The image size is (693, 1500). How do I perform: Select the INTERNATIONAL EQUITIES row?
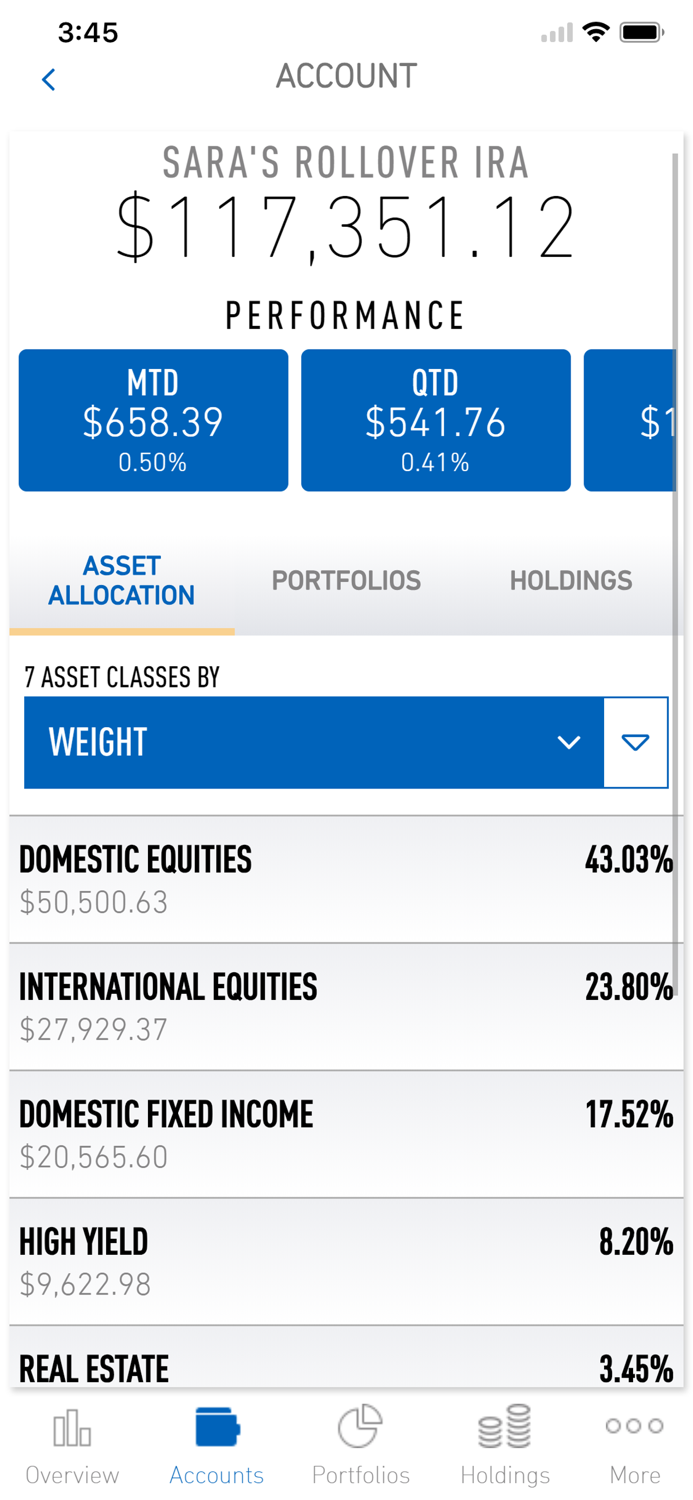coord(346,1006)
